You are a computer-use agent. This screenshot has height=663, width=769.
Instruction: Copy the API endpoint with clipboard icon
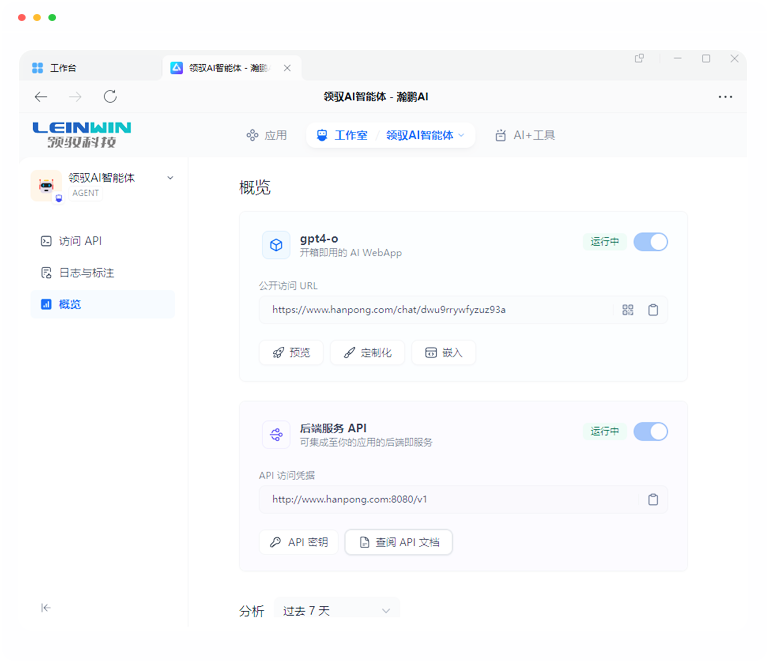653,499
